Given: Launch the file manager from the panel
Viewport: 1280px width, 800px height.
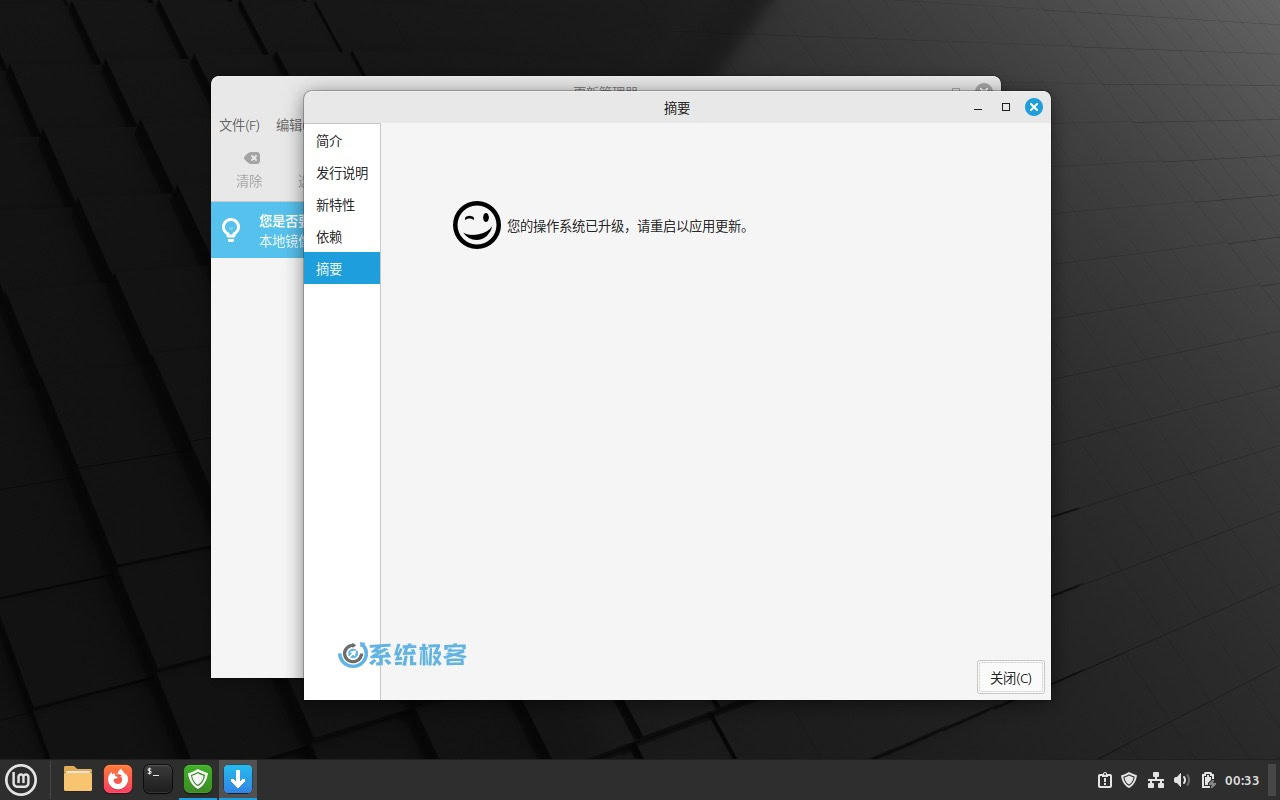Looking at the screenshot, I should point(78,779).
